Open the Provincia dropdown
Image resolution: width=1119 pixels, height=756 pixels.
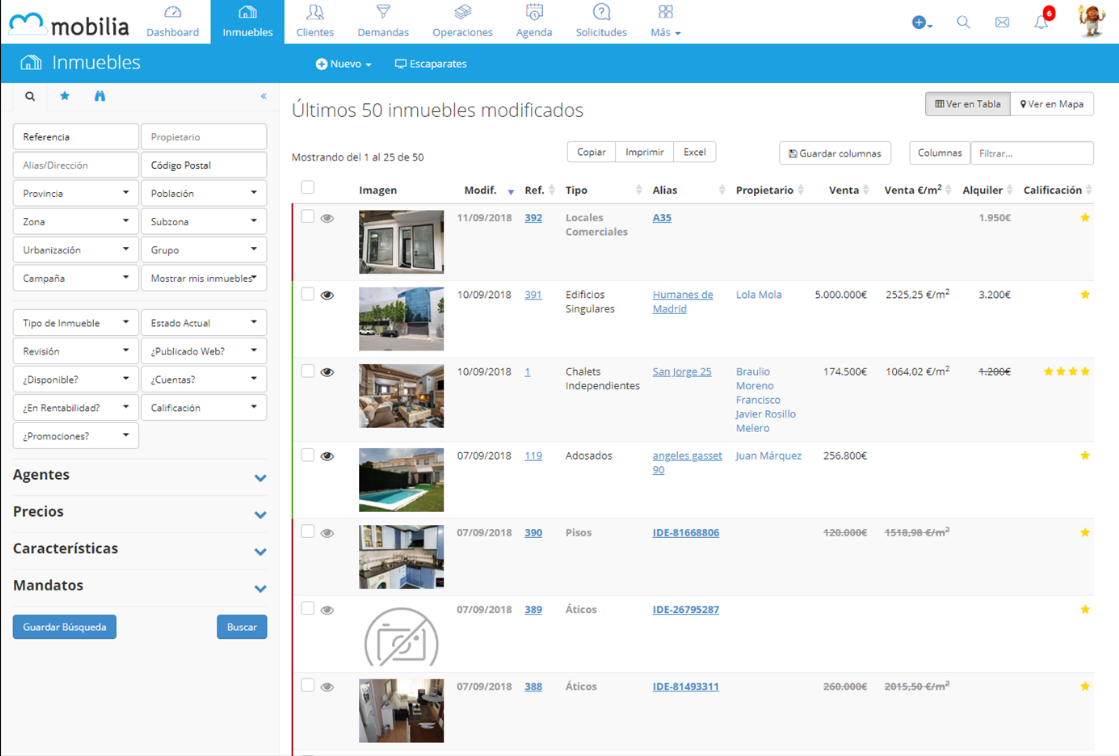[x=76, y=193]
